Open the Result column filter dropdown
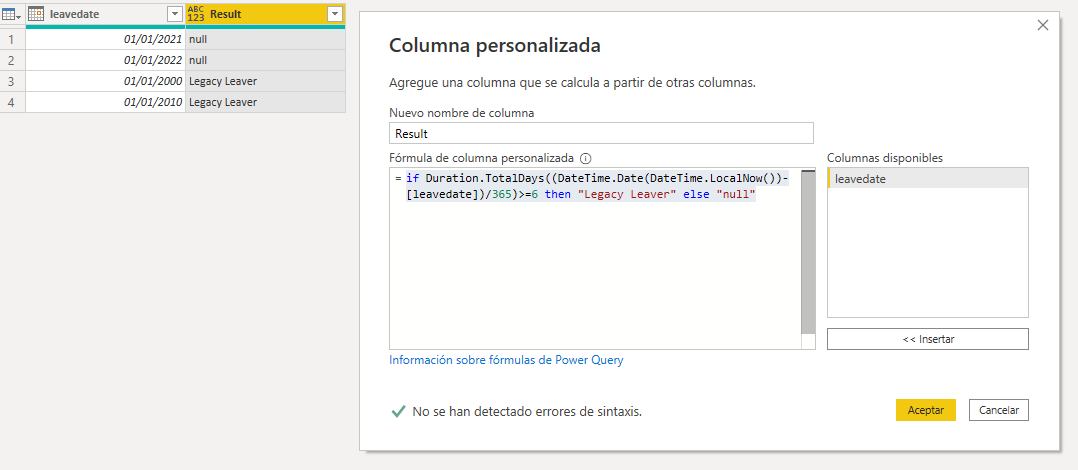Image resolution: width=1078 pixels, height=470 pixels. tap(334, 14)
